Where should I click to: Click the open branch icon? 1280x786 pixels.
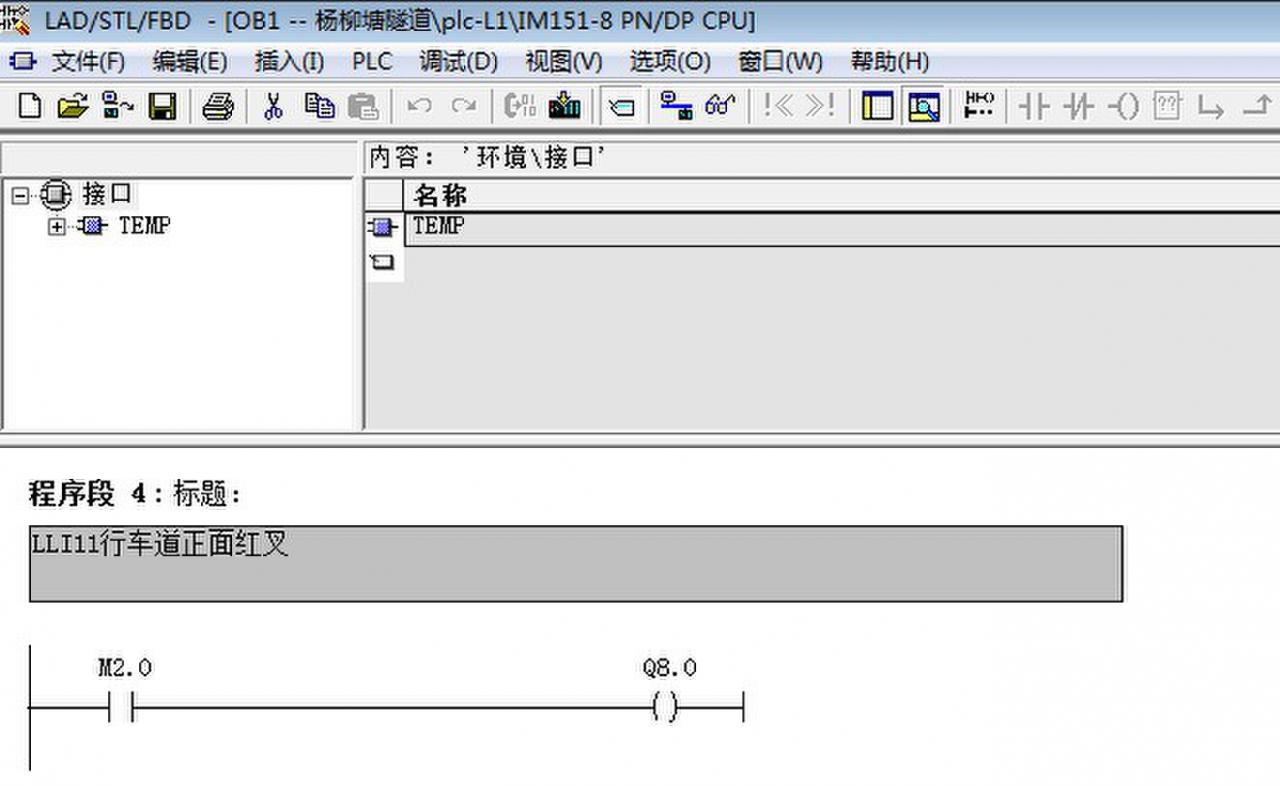coord(1211,107)
